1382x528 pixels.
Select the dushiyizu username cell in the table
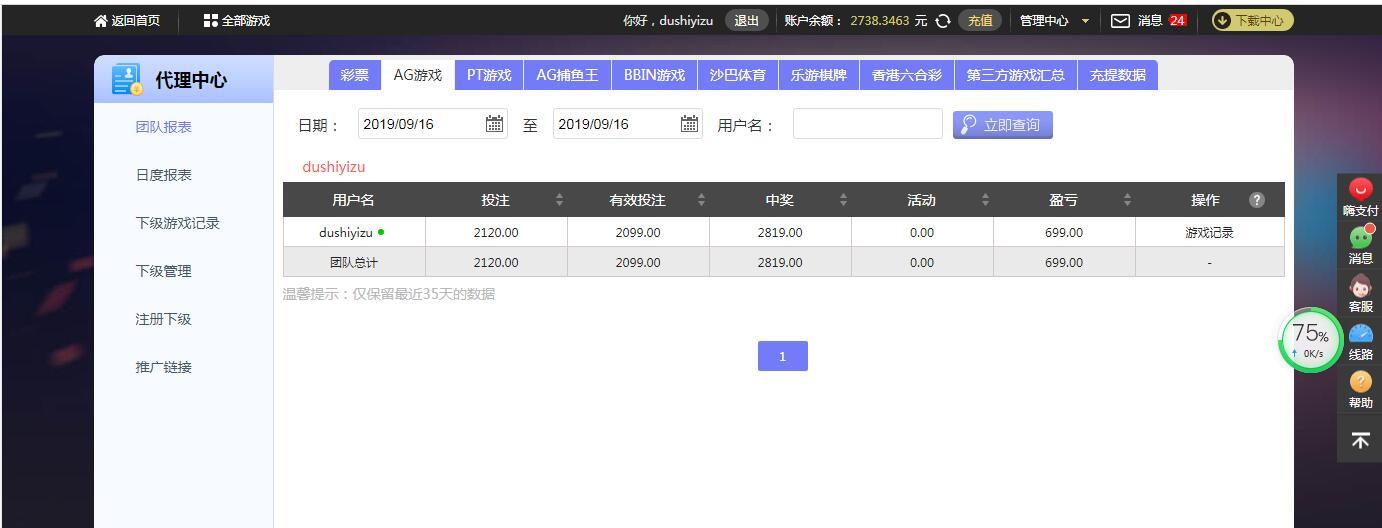point(354,233)
